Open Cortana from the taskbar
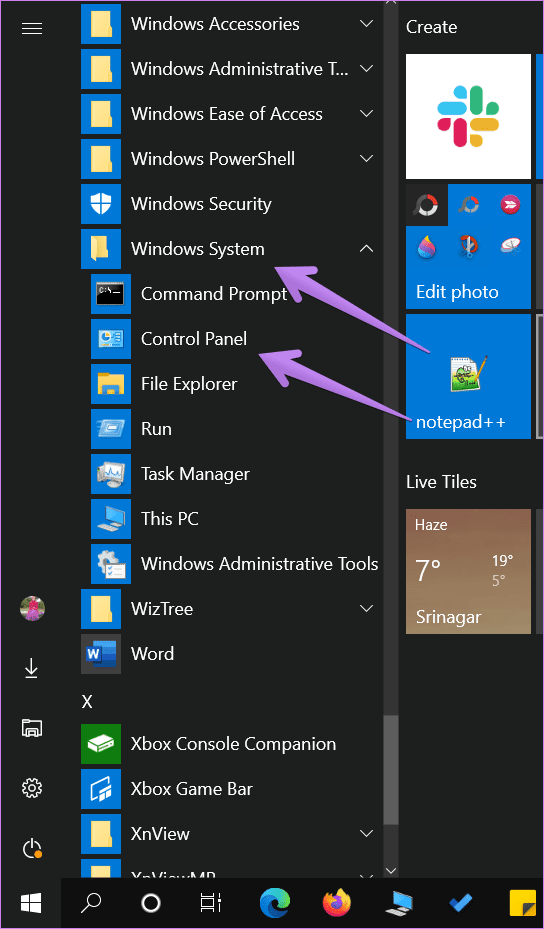544x929 pixels. [151, 904]
